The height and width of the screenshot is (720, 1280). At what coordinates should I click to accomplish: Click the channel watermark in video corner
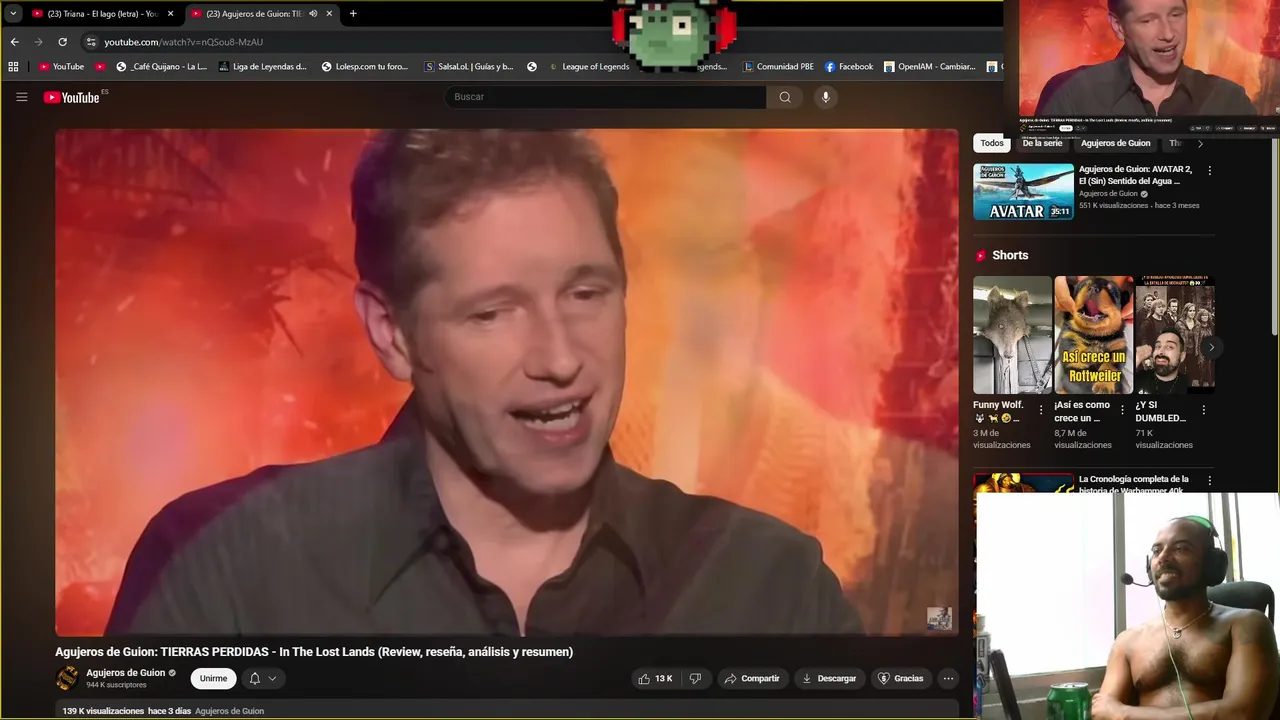pyautogui.click(x=939, y=618)
